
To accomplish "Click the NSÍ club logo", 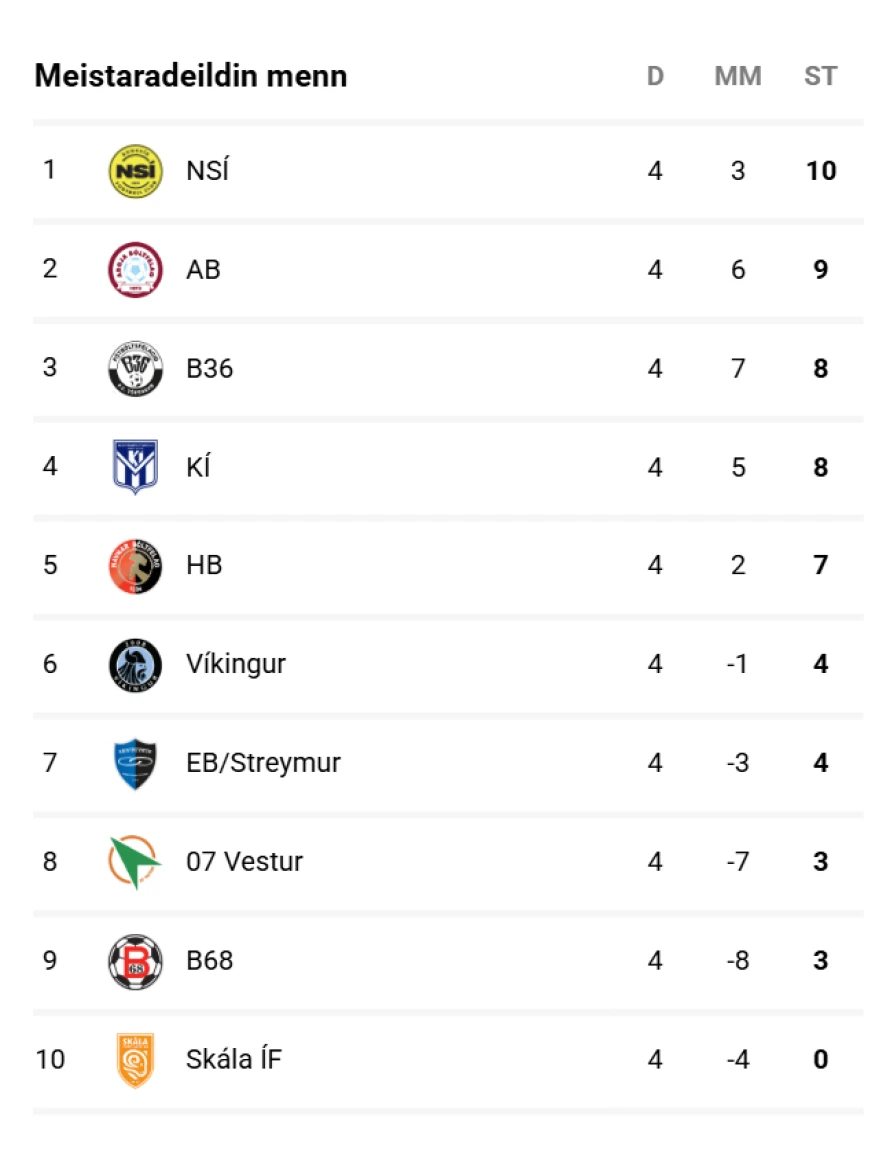I will (135, 171).
